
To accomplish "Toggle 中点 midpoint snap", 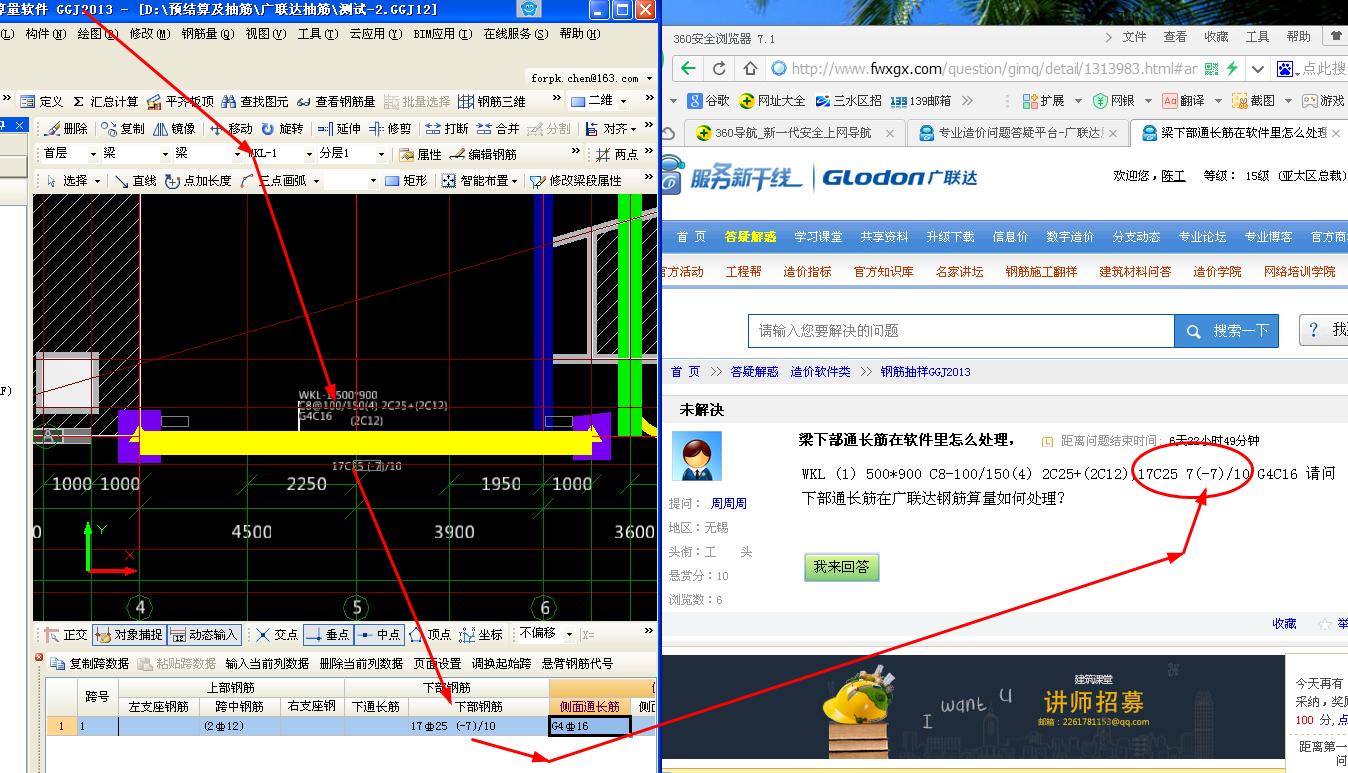I will click(379, 634).
